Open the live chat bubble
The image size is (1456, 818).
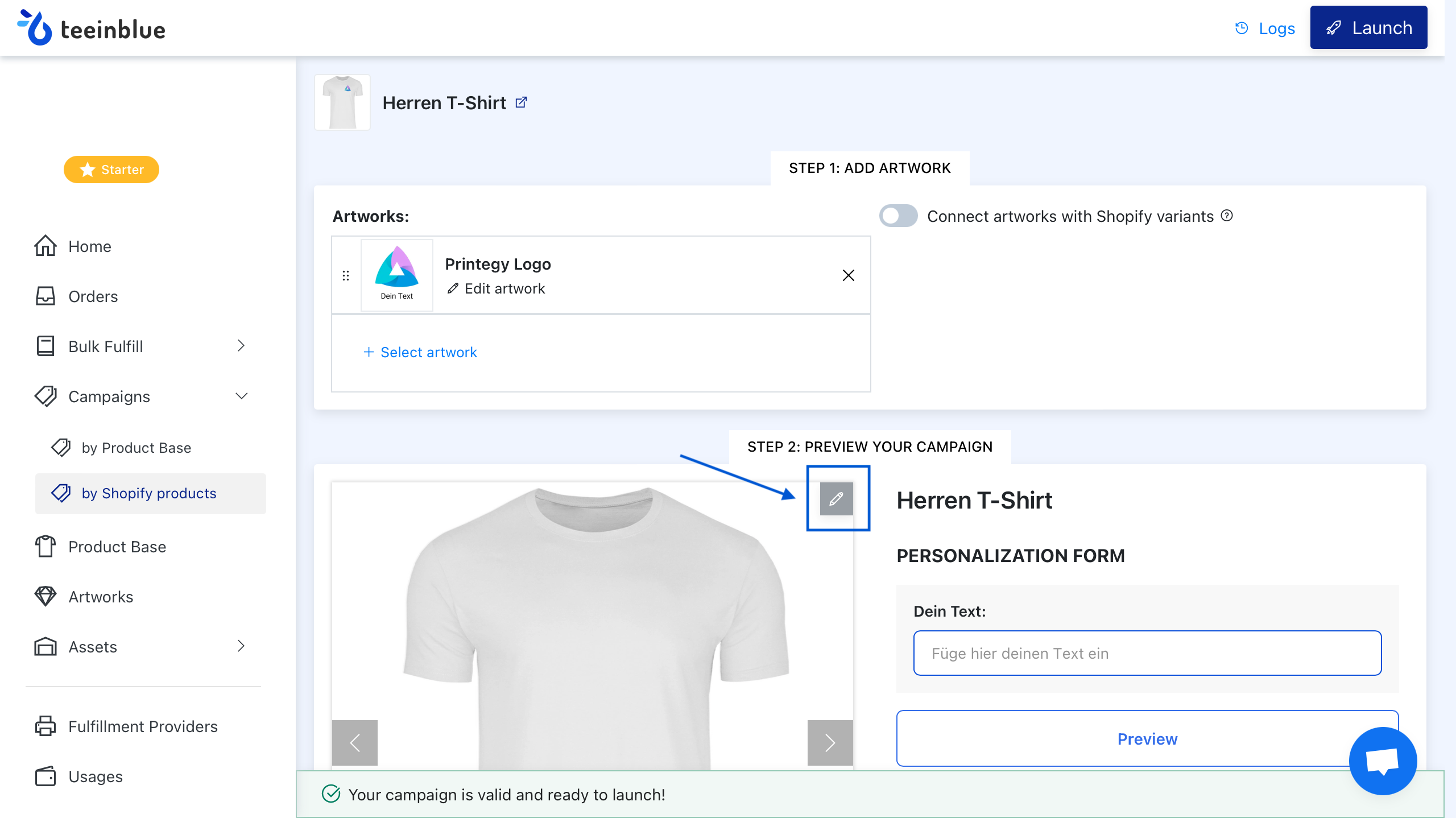point(1383,761)
